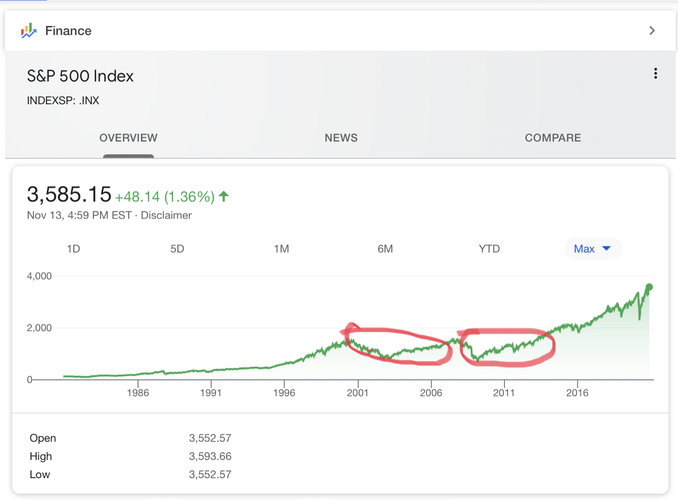Click the Nov 13, 4:59 PM EST timestamp
Viewport: 678px width, 500px height.
[79, 215]
